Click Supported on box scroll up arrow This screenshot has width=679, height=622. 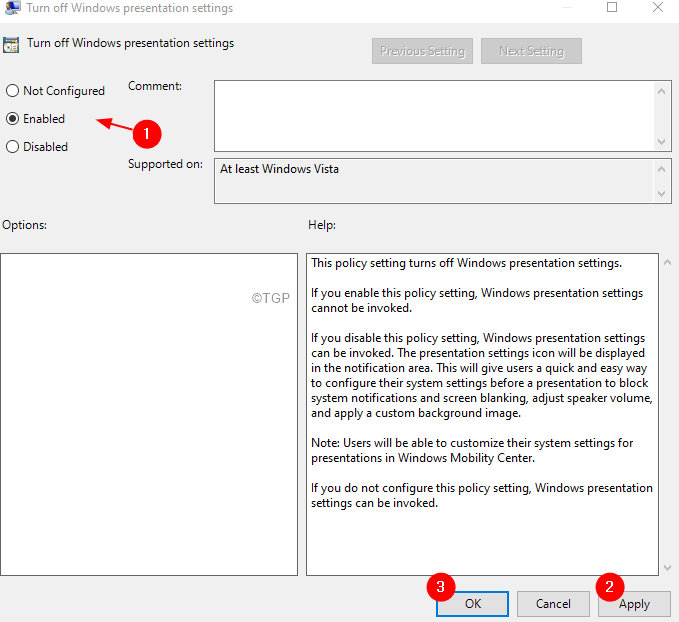click(661, 169)
